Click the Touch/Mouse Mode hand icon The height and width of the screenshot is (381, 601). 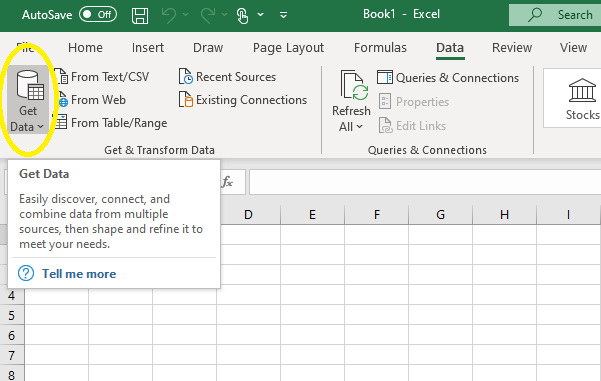coord(242,15)
